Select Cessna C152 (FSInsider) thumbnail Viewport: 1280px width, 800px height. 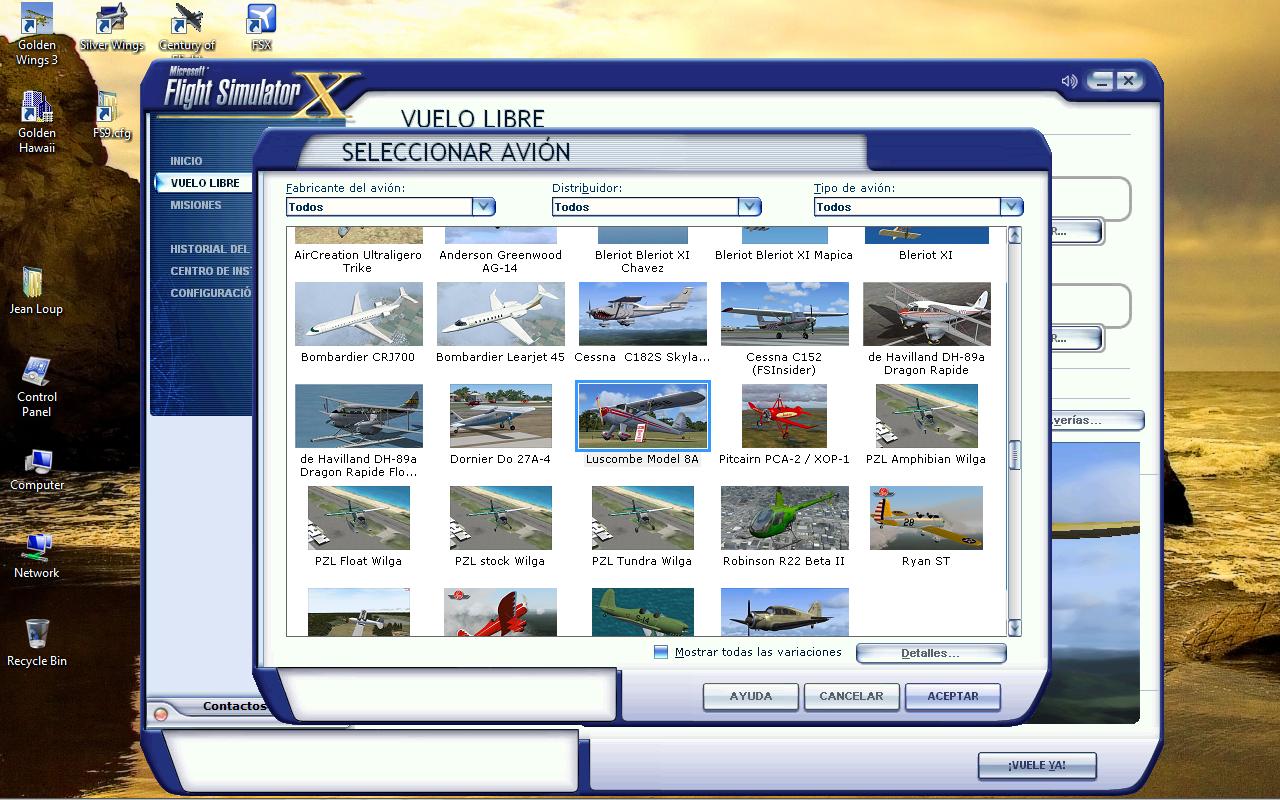click(784, 314)
